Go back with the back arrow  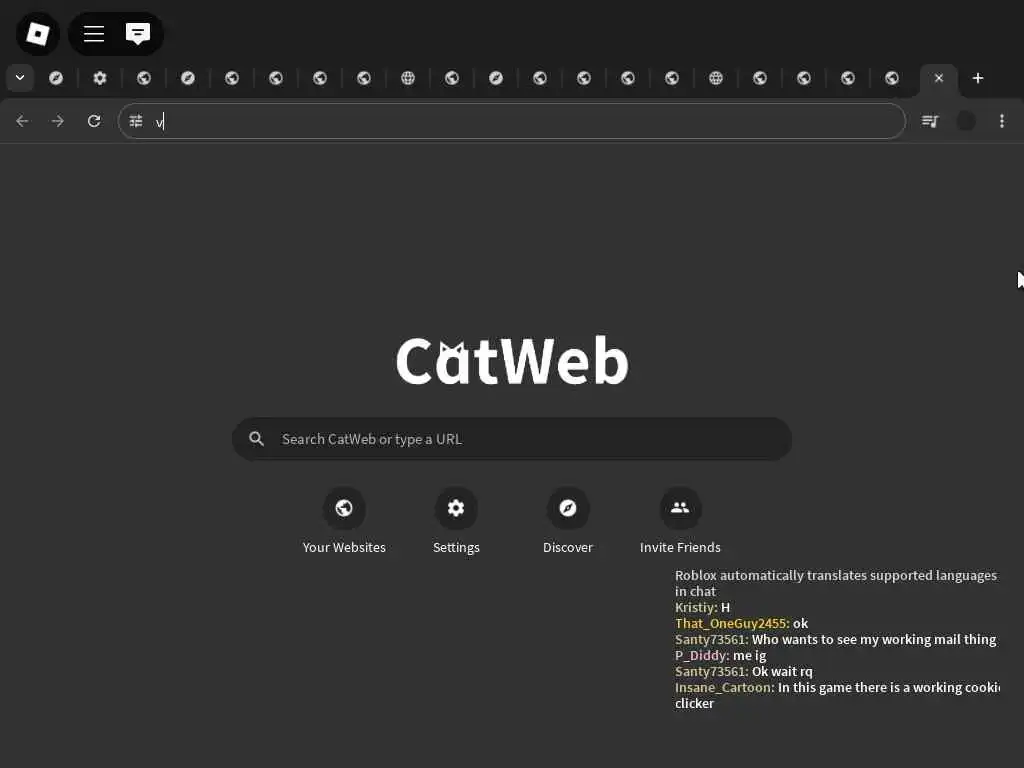tap(22, 121)
